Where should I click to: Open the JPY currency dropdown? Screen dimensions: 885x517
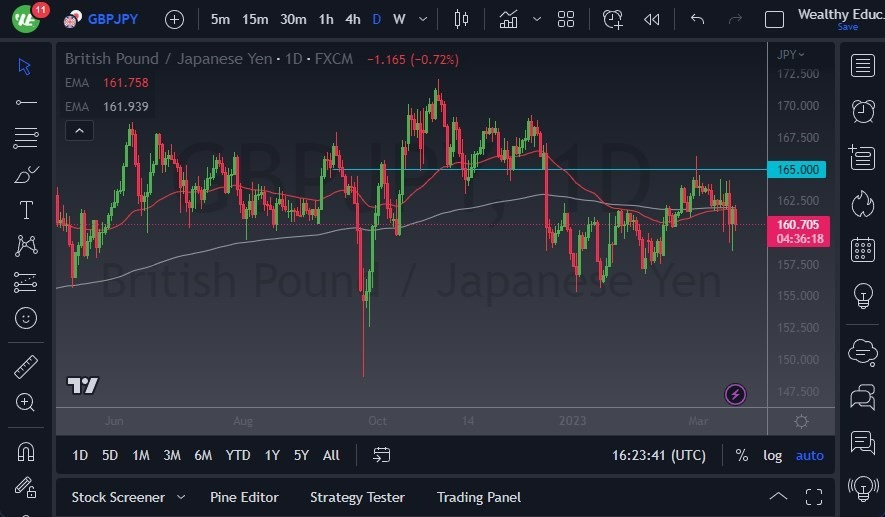[790, 55]
